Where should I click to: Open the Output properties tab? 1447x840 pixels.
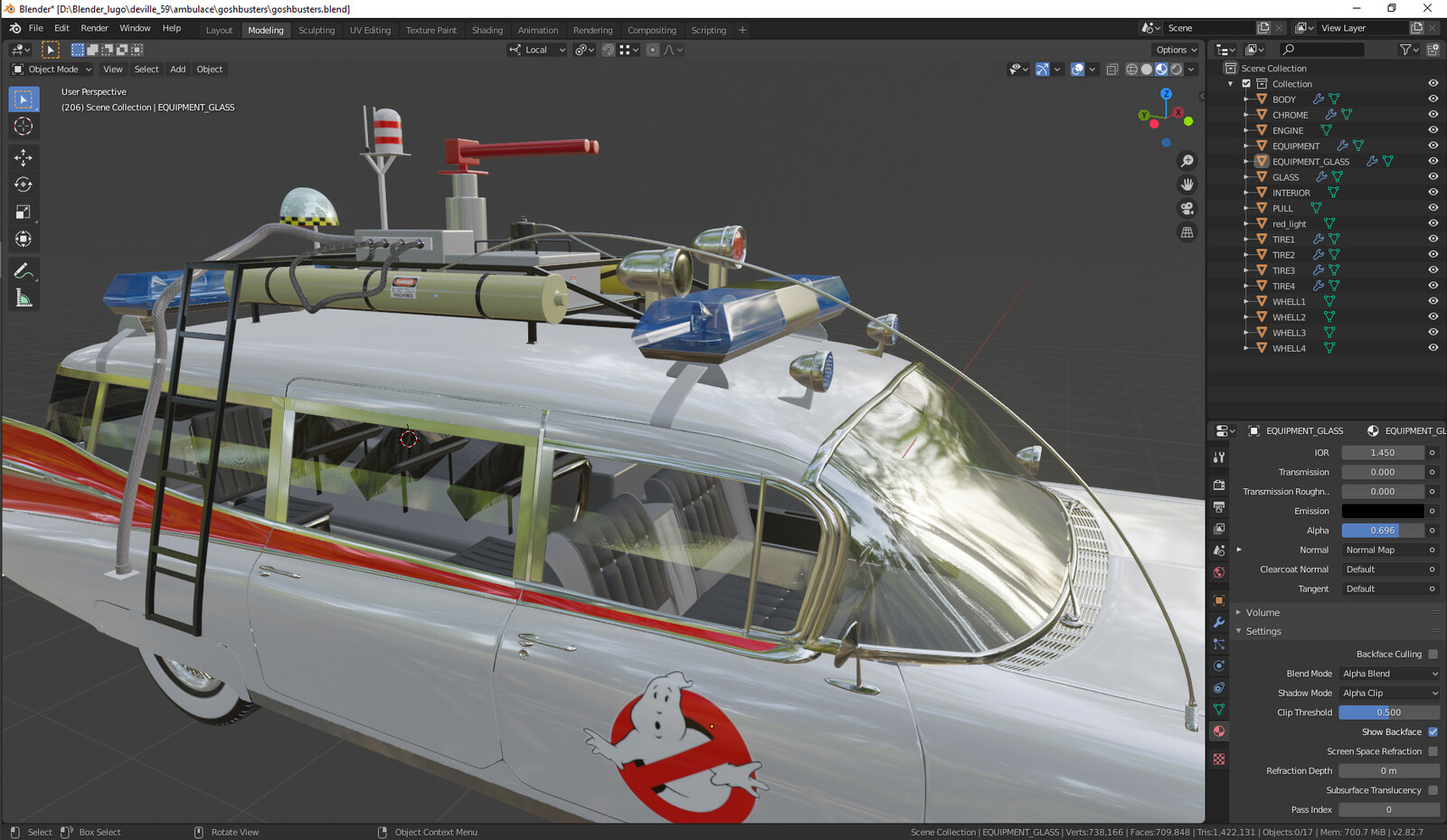coord(1219,506)
